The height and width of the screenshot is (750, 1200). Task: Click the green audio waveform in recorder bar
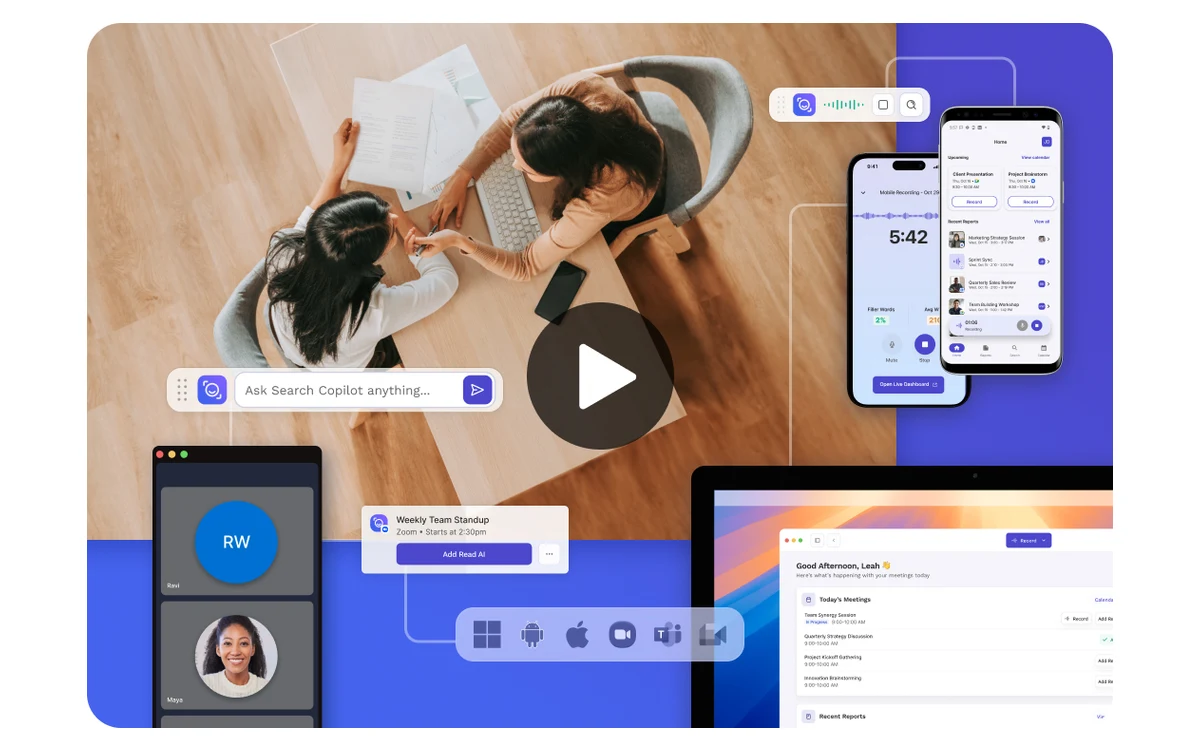tap(843, 105)
